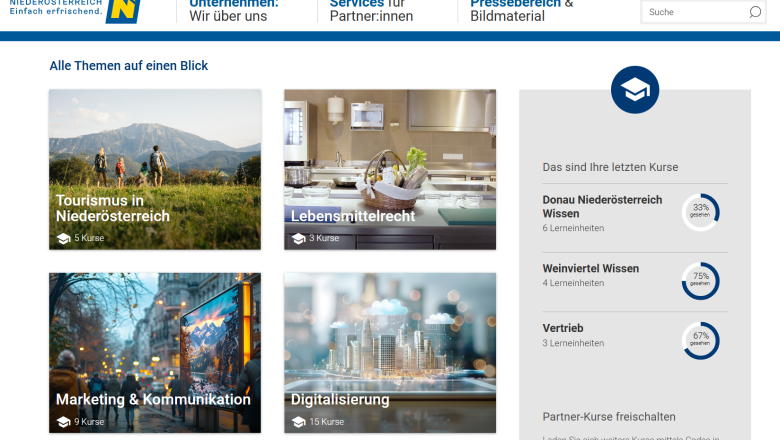Click graduation cap icon beside 9 Kurse

click(x=63, y=422)
